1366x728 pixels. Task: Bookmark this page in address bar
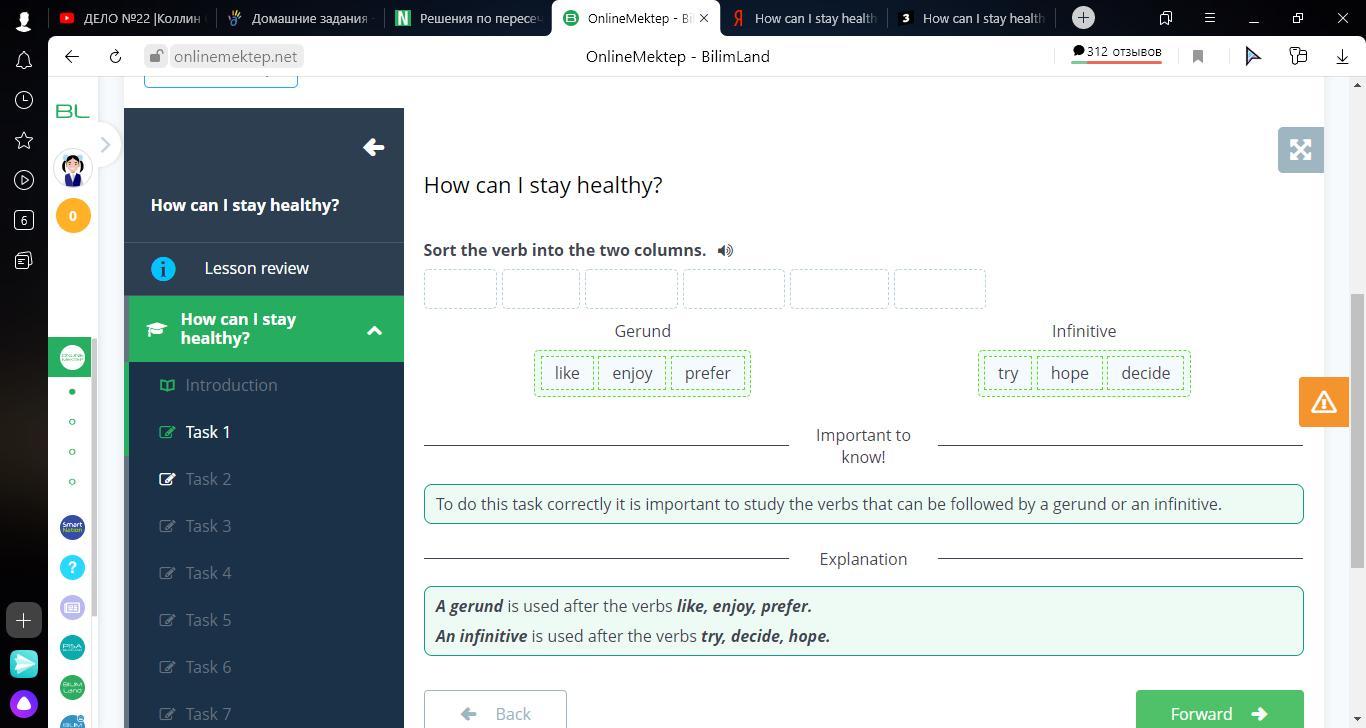pyautogui.click(x=1198, y=57)
